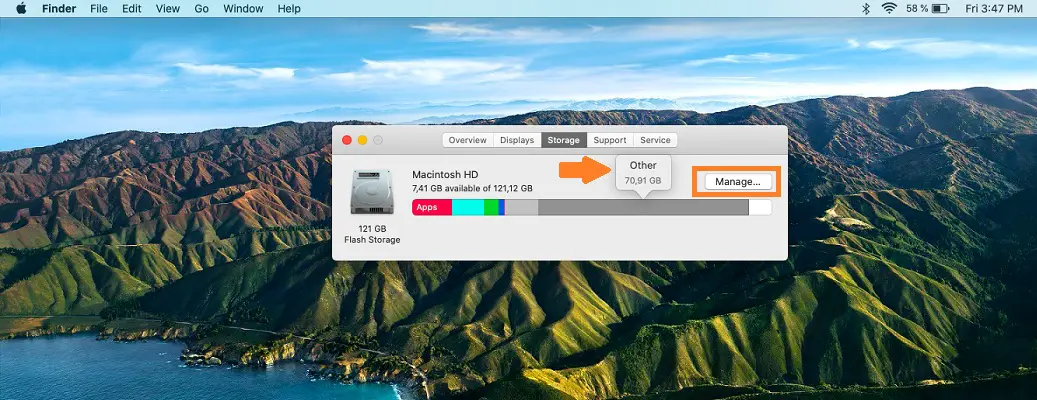Open the Help menu
1037x400 pixels.
coord(289,9)
